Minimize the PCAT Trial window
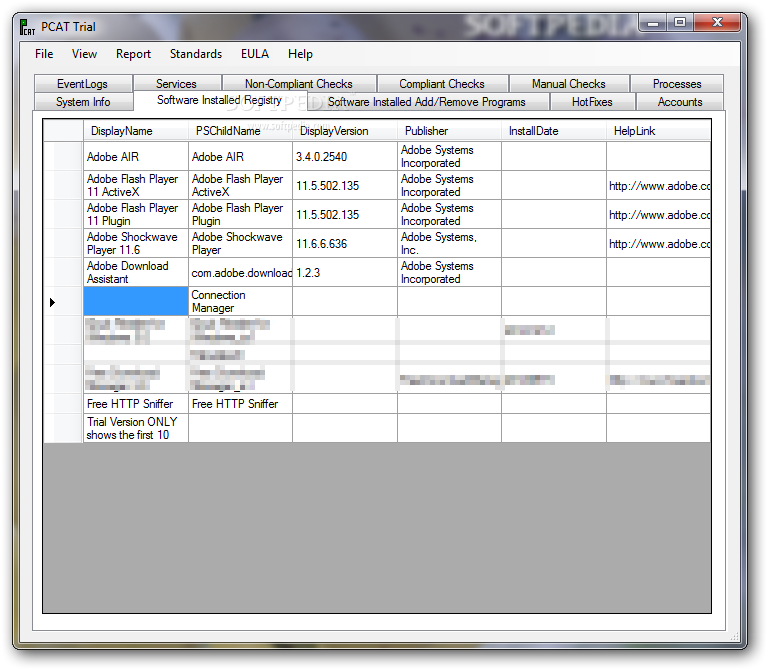The height and width of the screenshot is (670, 768). point(653,23)
